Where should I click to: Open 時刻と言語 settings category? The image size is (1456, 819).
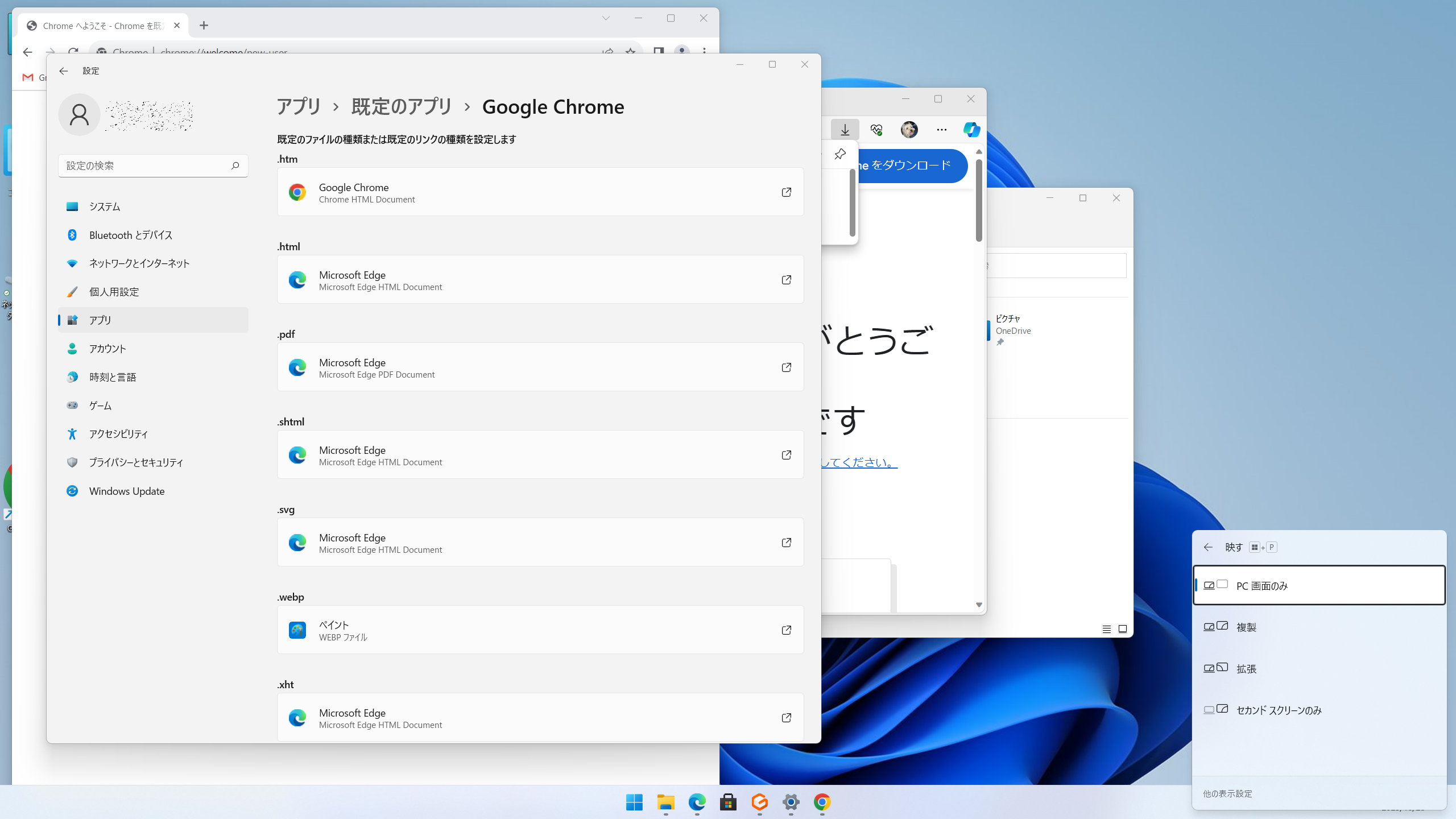[153, 377]
